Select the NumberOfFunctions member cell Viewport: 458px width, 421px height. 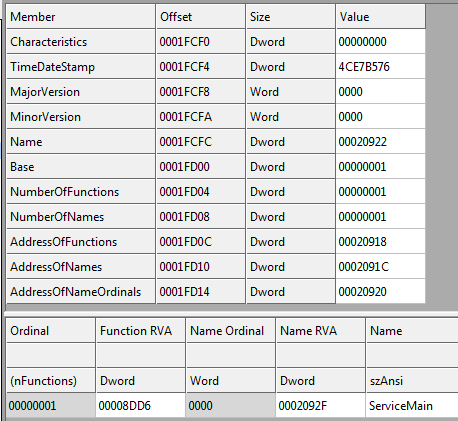point(81,192)
